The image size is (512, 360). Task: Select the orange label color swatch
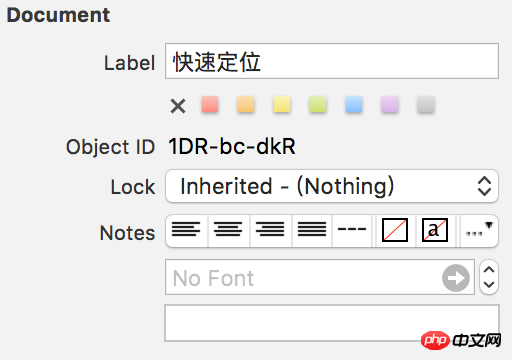[x=246, y=104]
